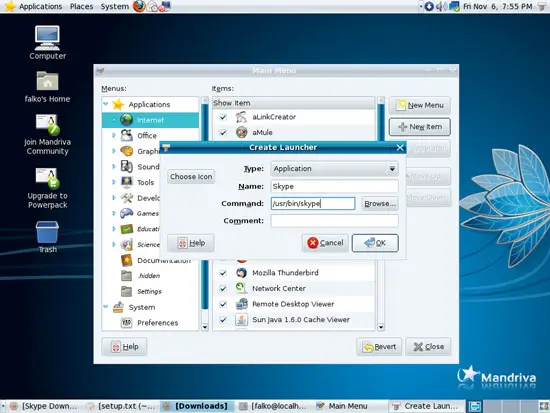The height and width of the screenshot is (413, 550).
Task: Select the Upgrade to Powerpack icon
Action: tap(47, 188)
